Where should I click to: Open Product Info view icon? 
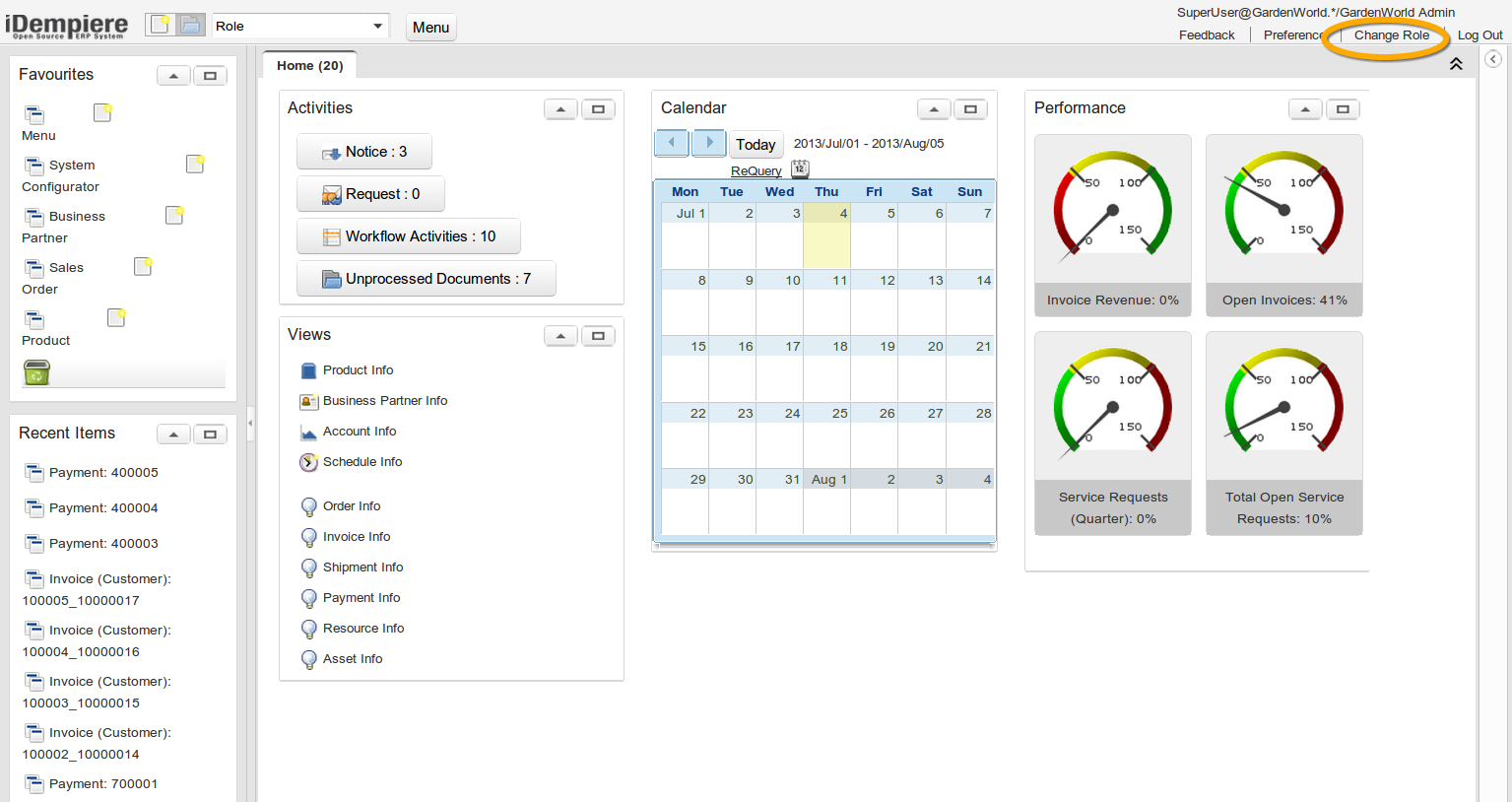pos(308,370)
